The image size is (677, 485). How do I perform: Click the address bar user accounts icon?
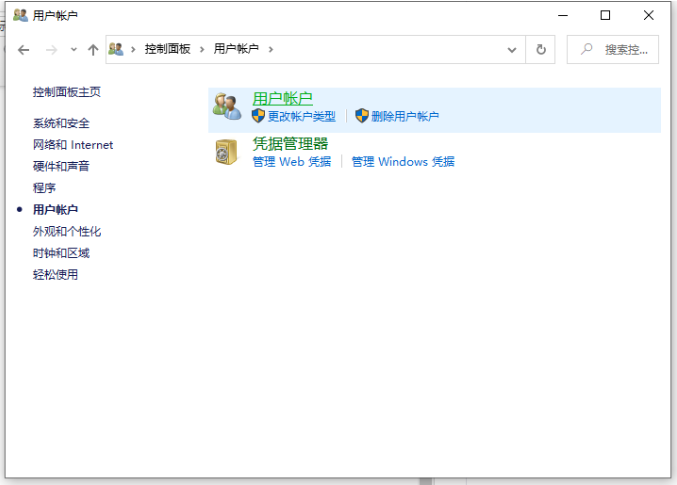point(117,49)
